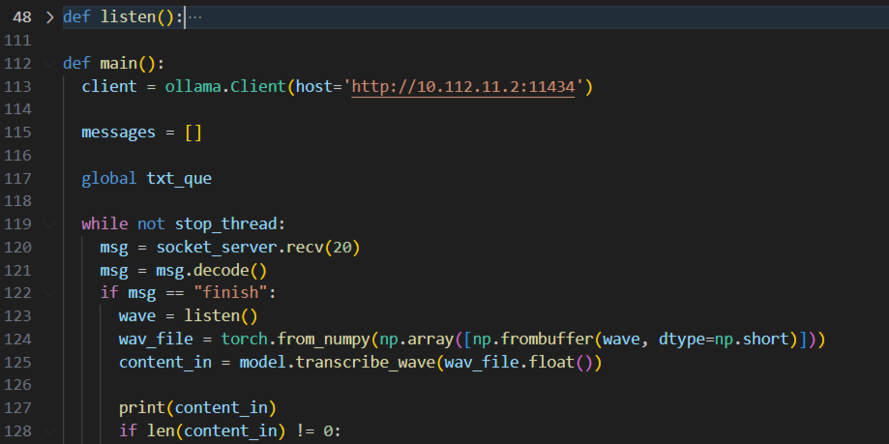
Task: Select line number 117 in the gutter
Action: point(19,178)
